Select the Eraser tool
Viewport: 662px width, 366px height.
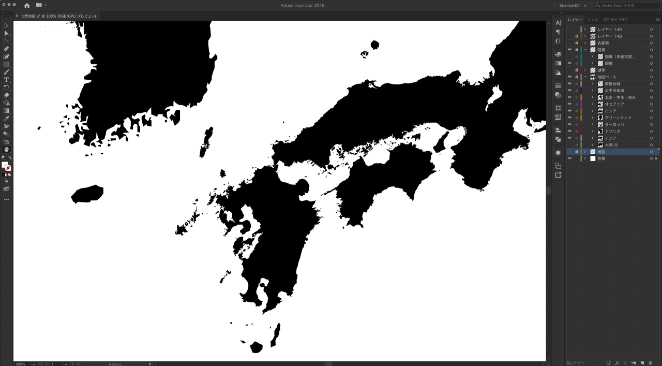point(6,95)
